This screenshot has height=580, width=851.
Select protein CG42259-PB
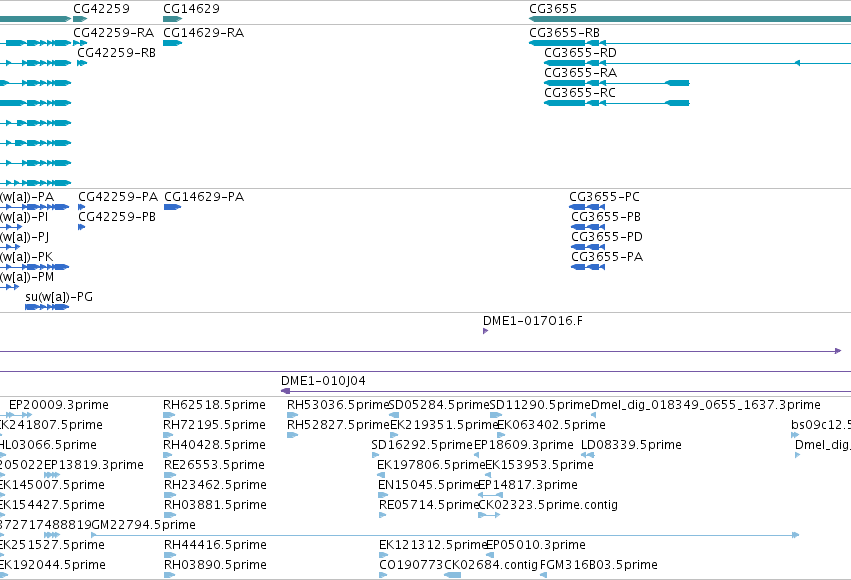click(117, 216)
